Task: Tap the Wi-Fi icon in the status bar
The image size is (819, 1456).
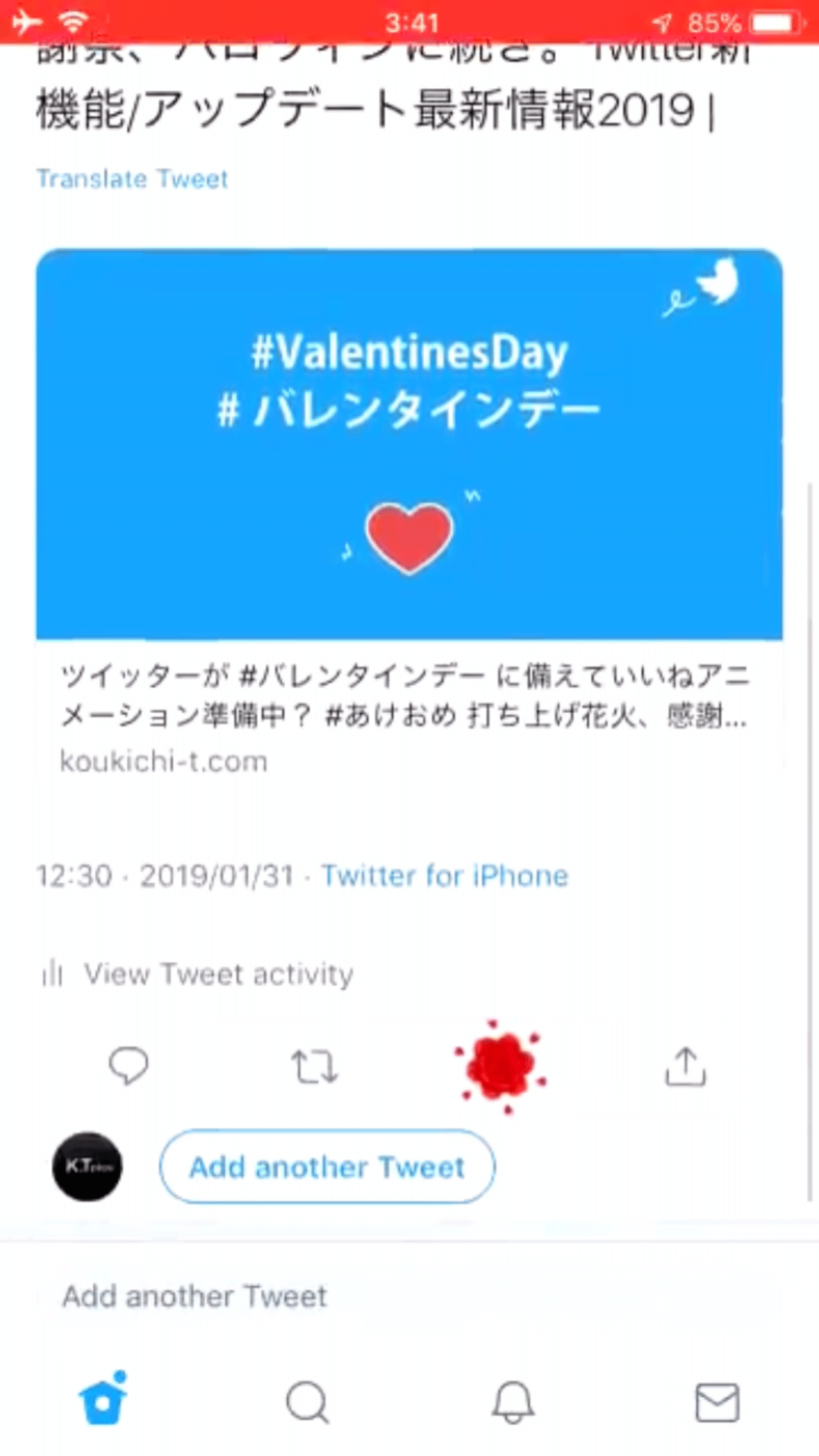Action: pos(72,21)
